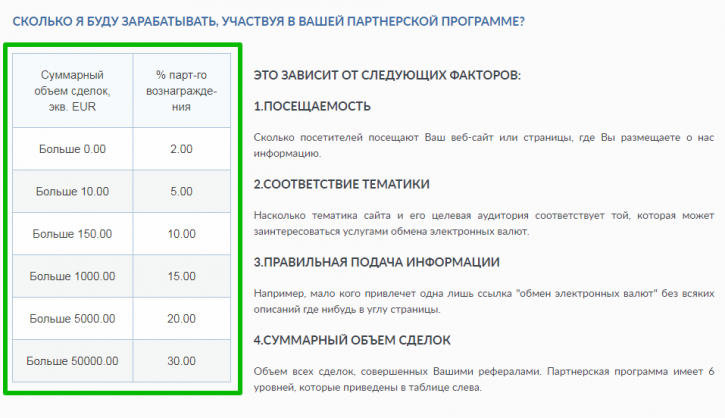Click the '2.СООТВЕТСТВИЕ ТЕМАТИКИ' subheading
Image resolution: width=725 pixels, height=418 pixels.
pos(341,184)
